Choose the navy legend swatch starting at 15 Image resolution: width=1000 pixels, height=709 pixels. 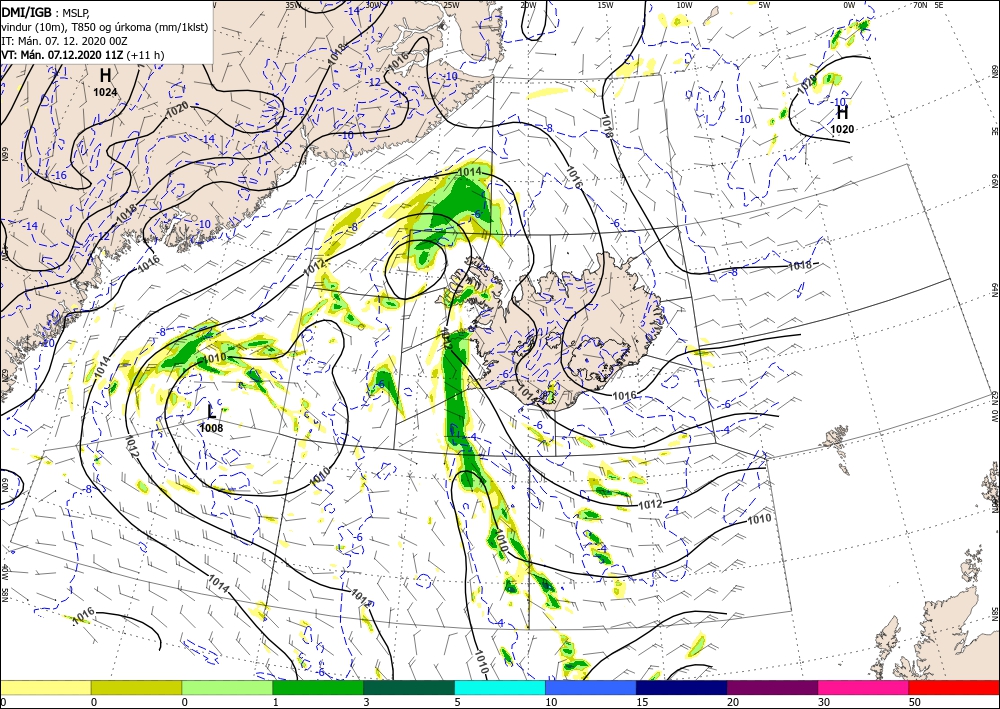[x=682, y=687]
